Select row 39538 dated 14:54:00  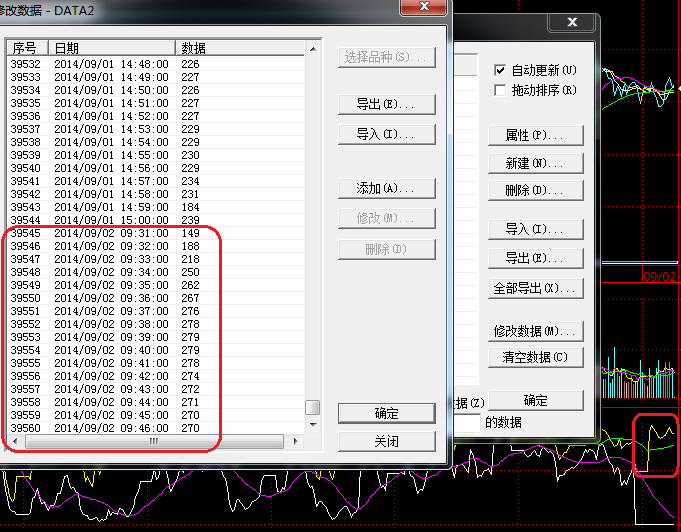click(x=155, y=142)
